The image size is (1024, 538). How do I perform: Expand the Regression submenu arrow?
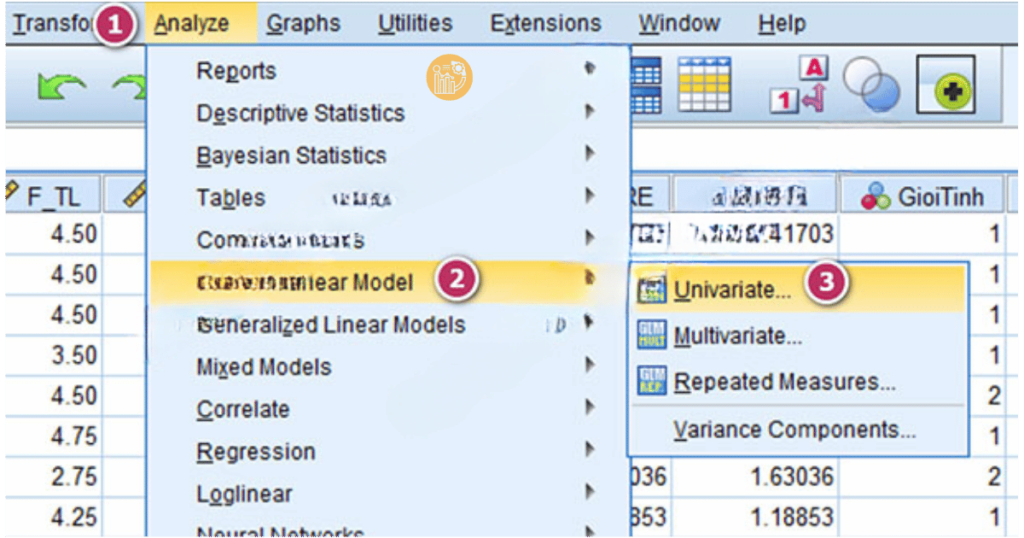pyautogui.click(x=590, y=451)
